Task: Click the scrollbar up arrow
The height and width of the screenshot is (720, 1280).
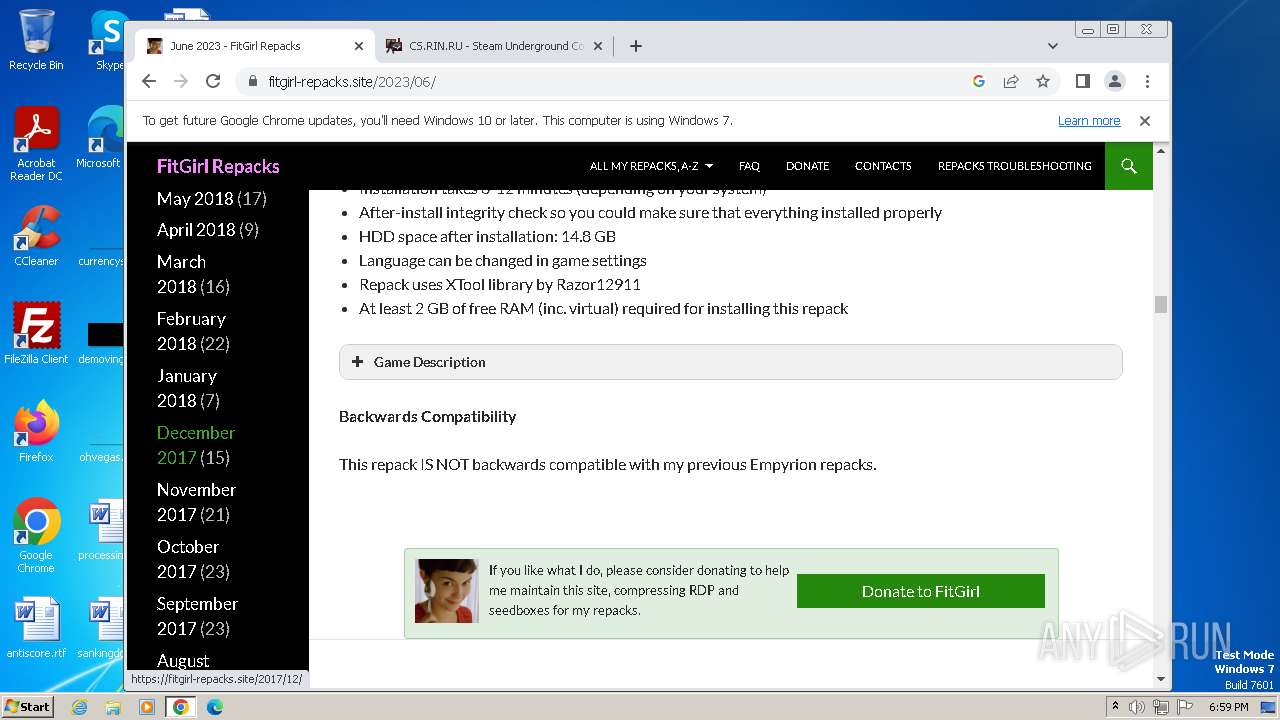Action: coord(1160,151)
